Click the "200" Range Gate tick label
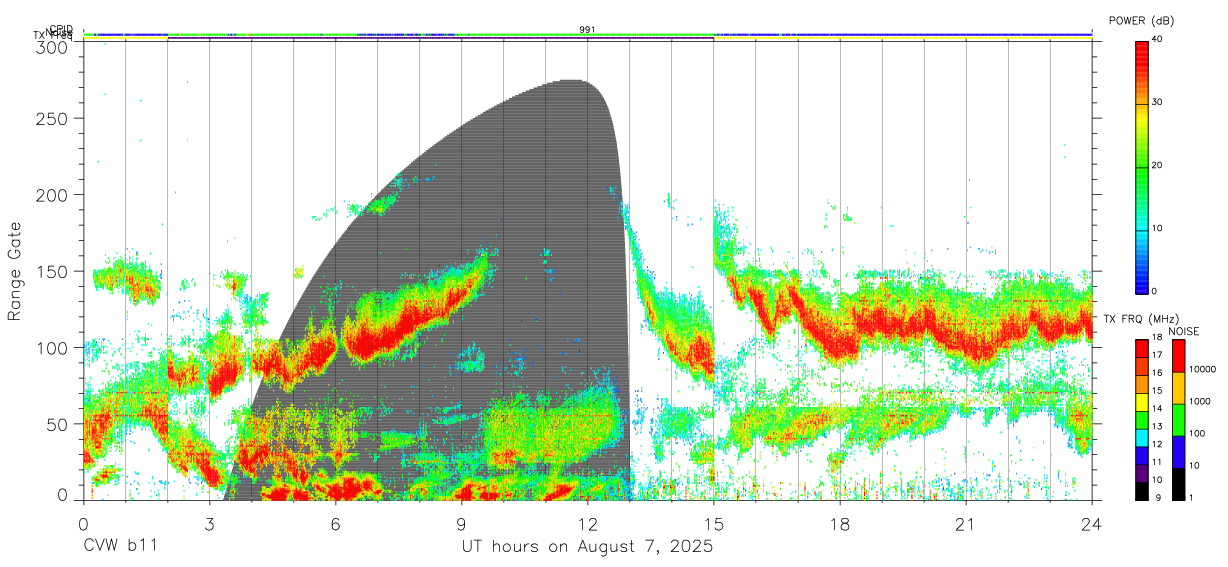Image resolution: width=1228 pixels, height=567 pixels. [x=53, y=194]
